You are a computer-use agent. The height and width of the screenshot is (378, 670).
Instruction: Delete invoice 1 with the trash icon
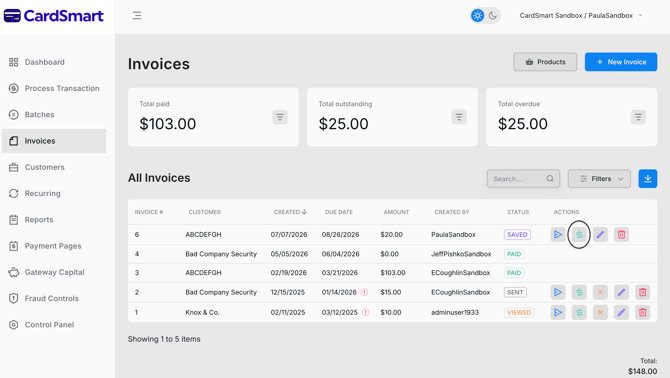click(x=642, y=312)
